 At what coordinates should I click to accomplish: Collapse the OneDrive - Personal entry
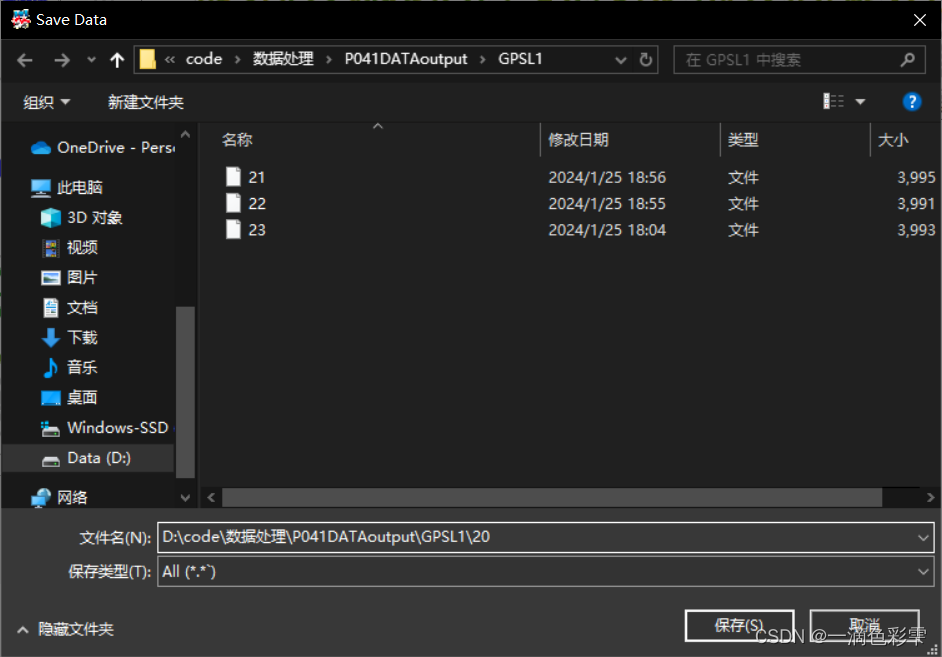(22, 147)
